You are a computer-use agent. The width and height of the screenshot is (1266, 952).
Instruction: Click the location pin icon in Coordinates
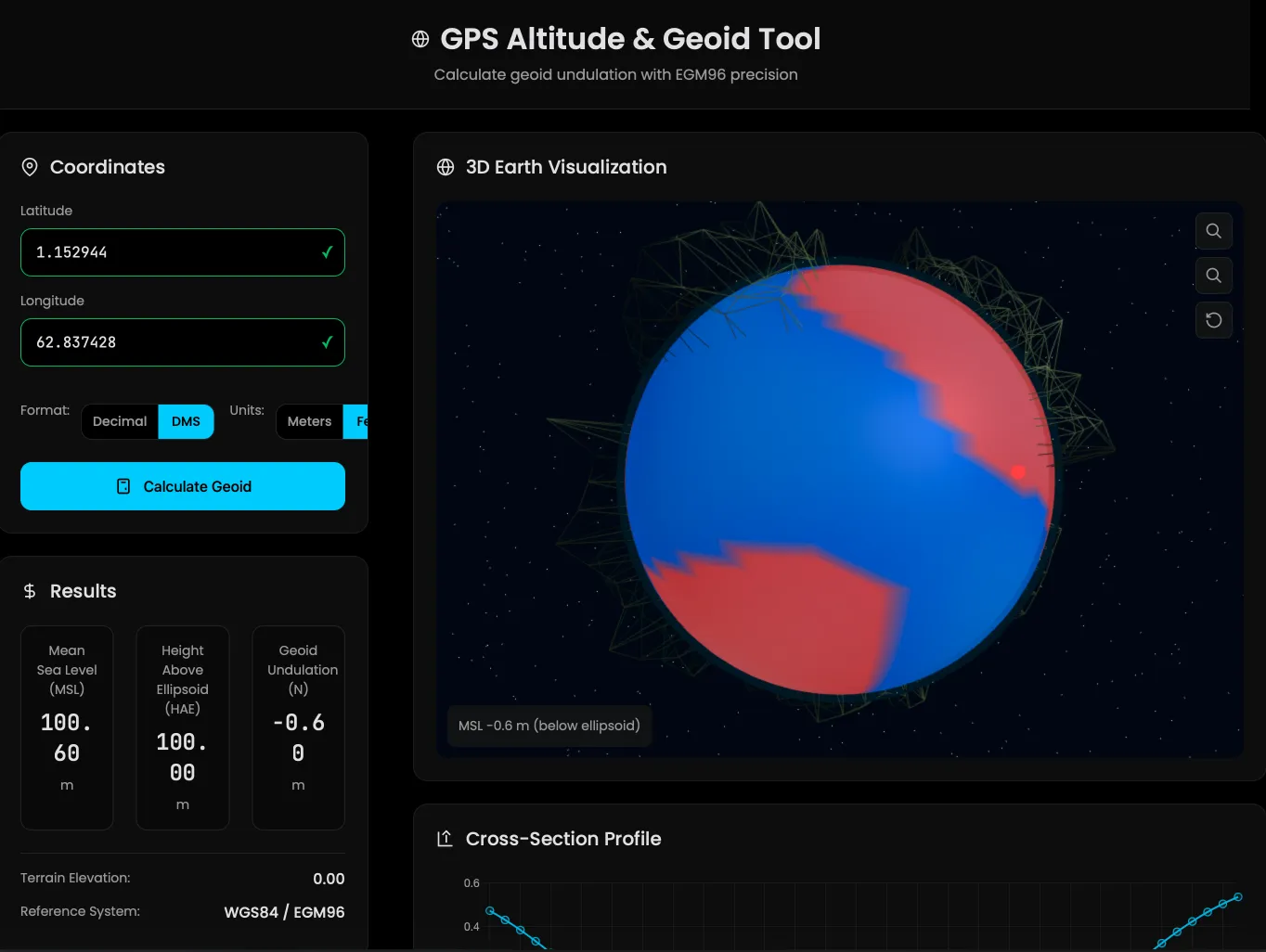point(30,167)
